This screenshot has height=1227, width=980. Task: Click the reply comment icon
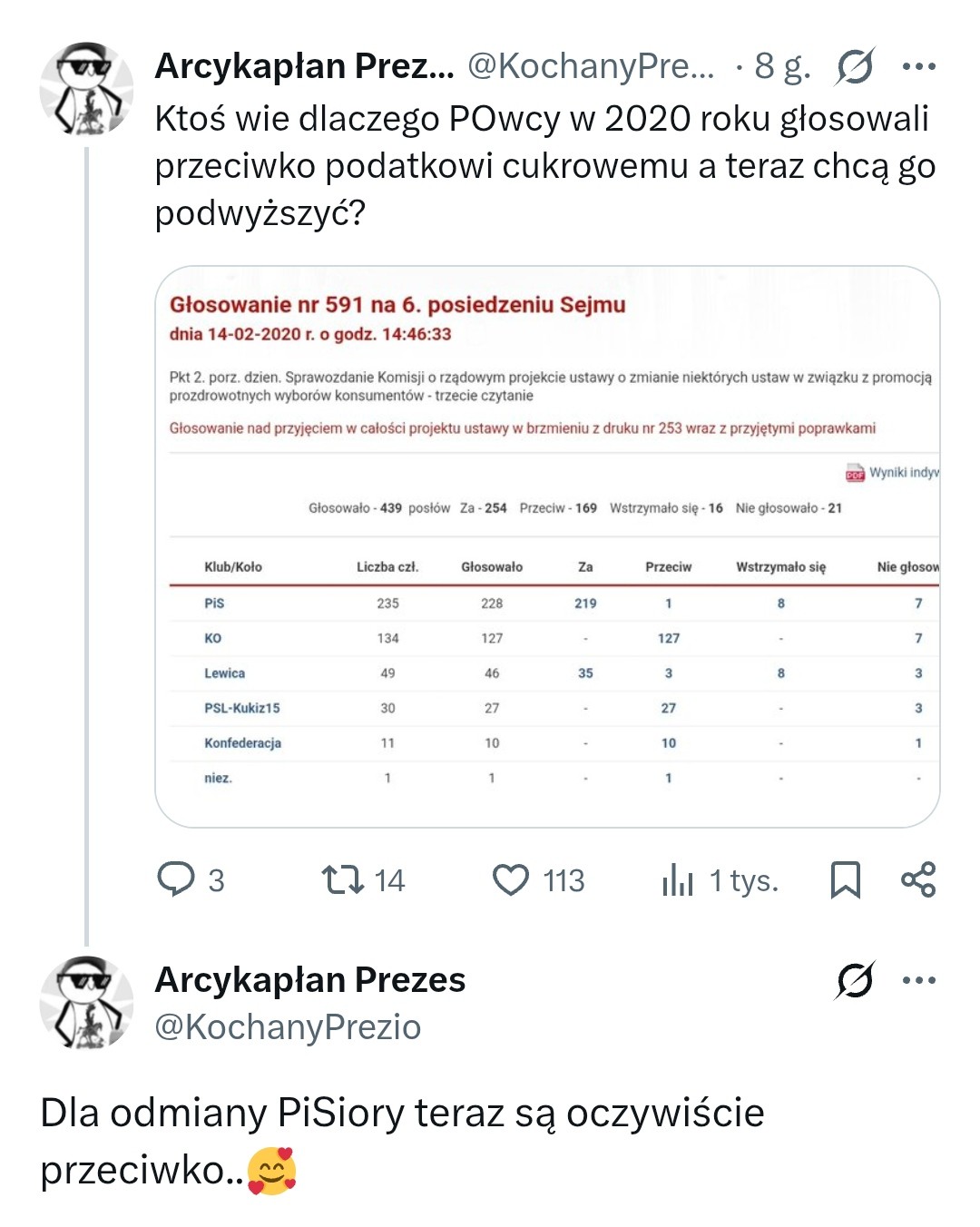point(176,879)
